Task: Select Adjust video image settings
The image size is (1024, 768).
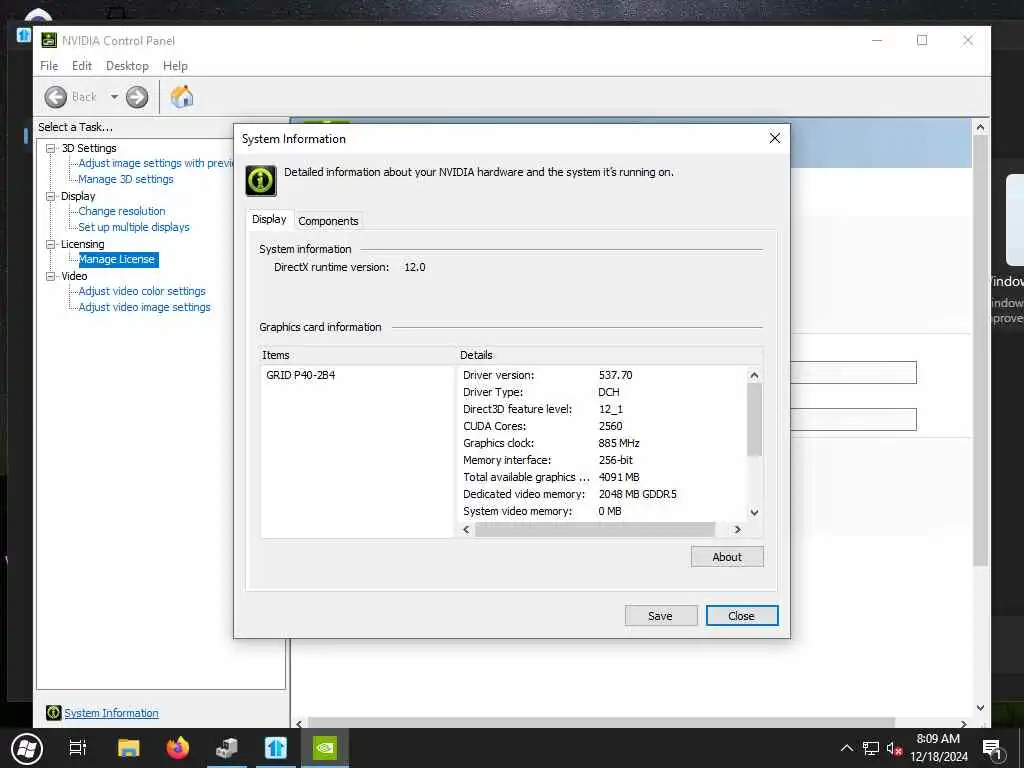Action: (144, 307)
